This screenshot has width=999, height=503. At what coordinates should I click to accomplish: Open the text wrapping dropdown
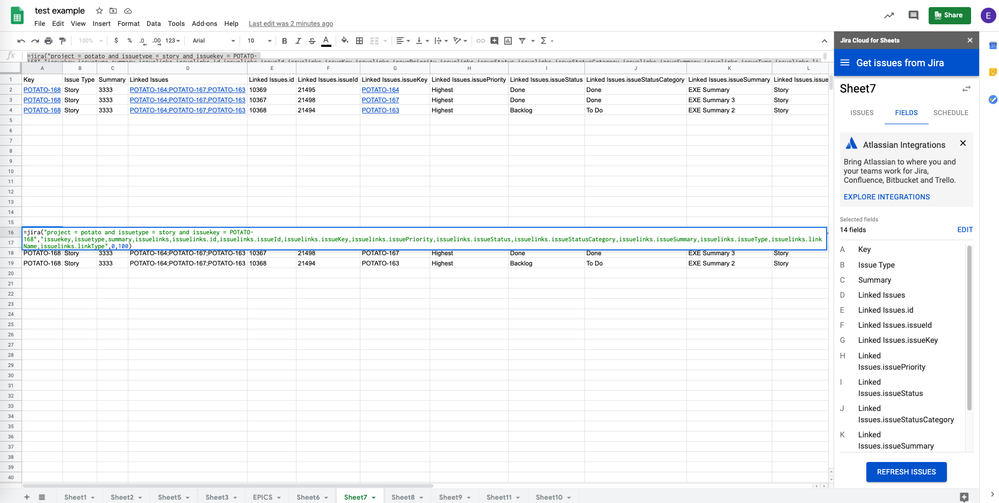(441, 41)
